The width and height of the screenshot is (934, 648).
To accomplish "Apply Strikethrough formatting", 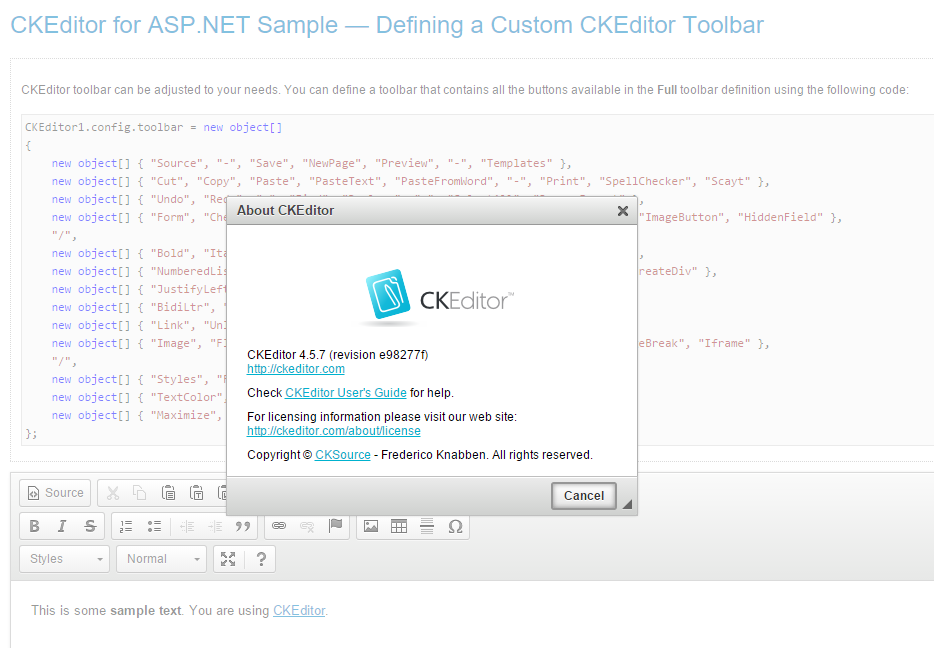I will (x=90, y=526).
